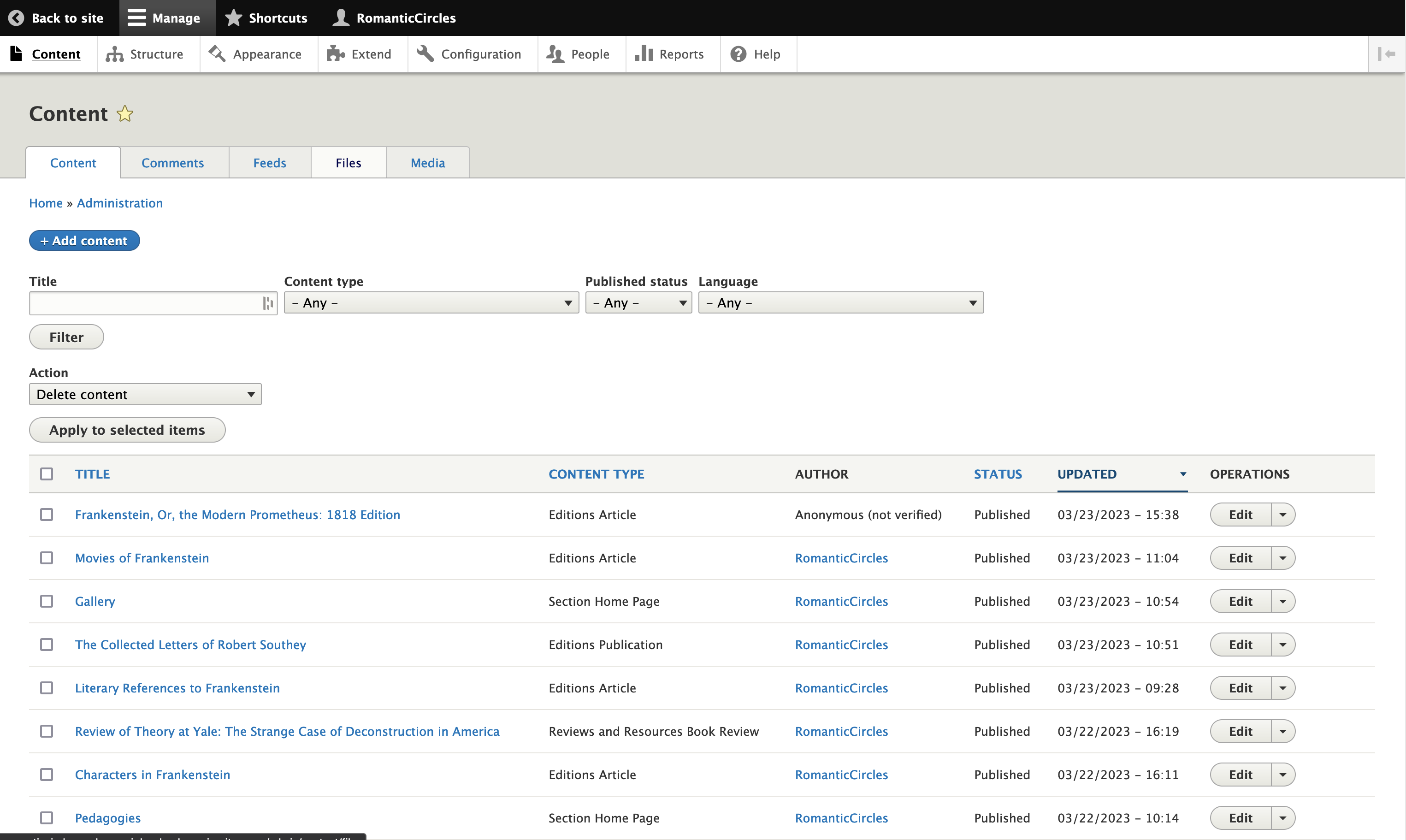Switch to the Files tab
1406x840 pixels.
point(348,163)
